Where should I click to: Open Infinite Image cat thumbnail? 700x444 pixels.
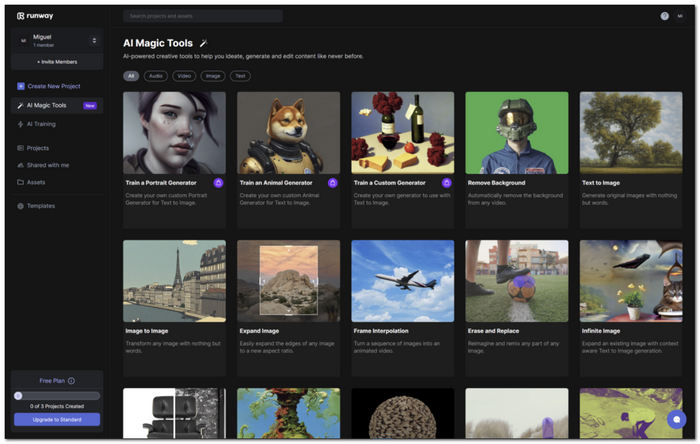[631, 281]
